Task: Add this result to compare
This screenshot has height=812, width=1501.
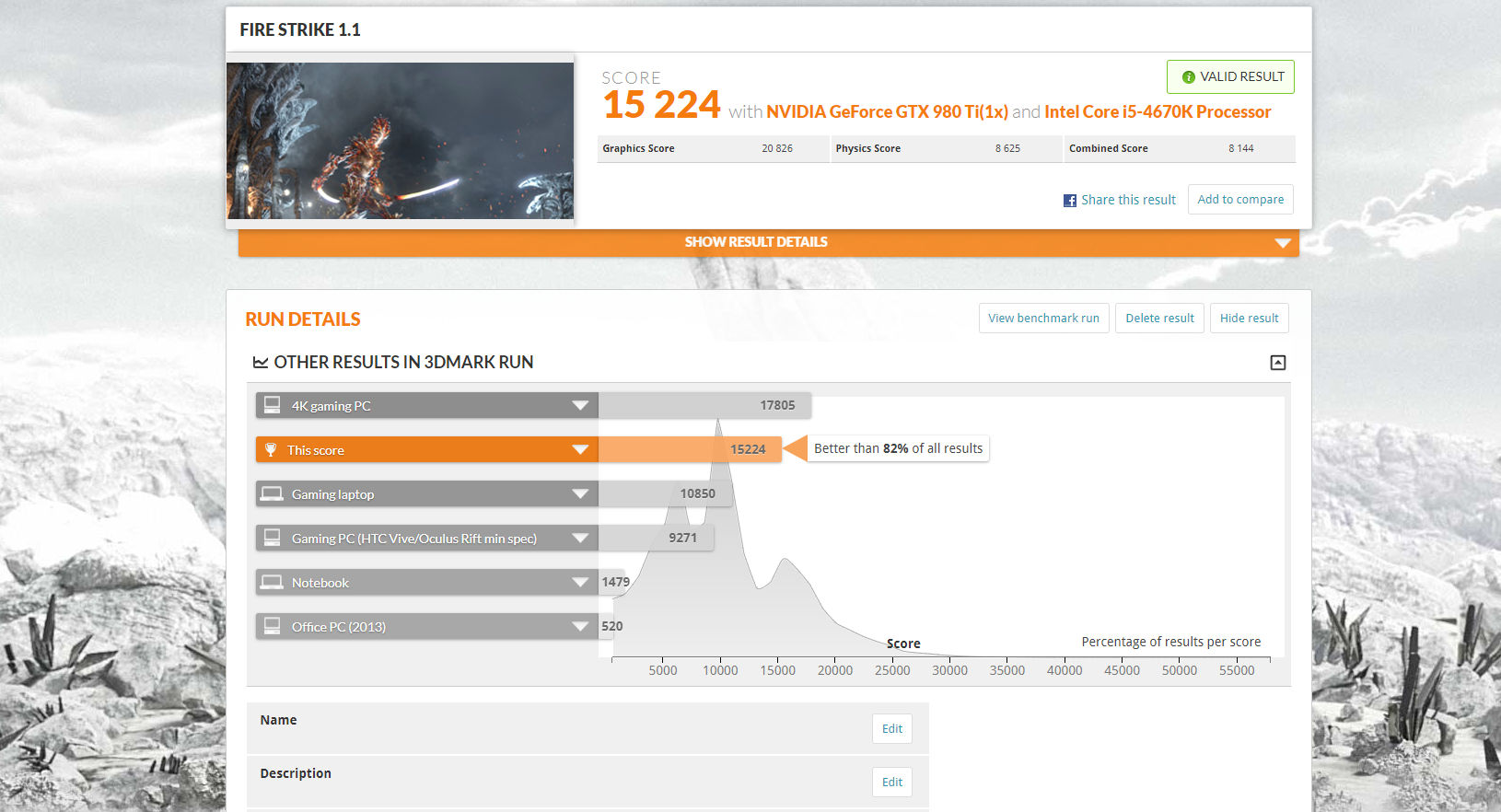Action: [x=1239, y=200]
